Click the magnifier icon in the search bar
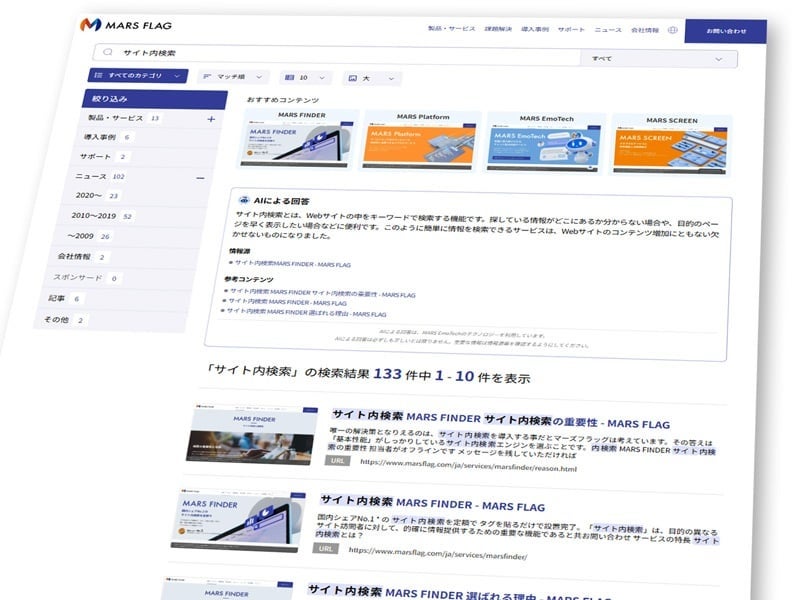 (x=110, y=50)
